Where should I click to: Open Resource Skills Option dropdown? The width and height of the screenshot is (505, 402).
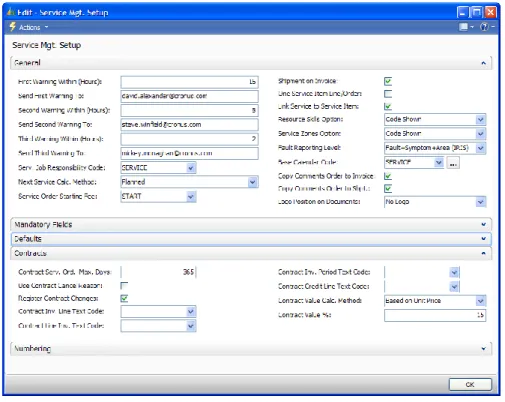click(x=480, y=119)
